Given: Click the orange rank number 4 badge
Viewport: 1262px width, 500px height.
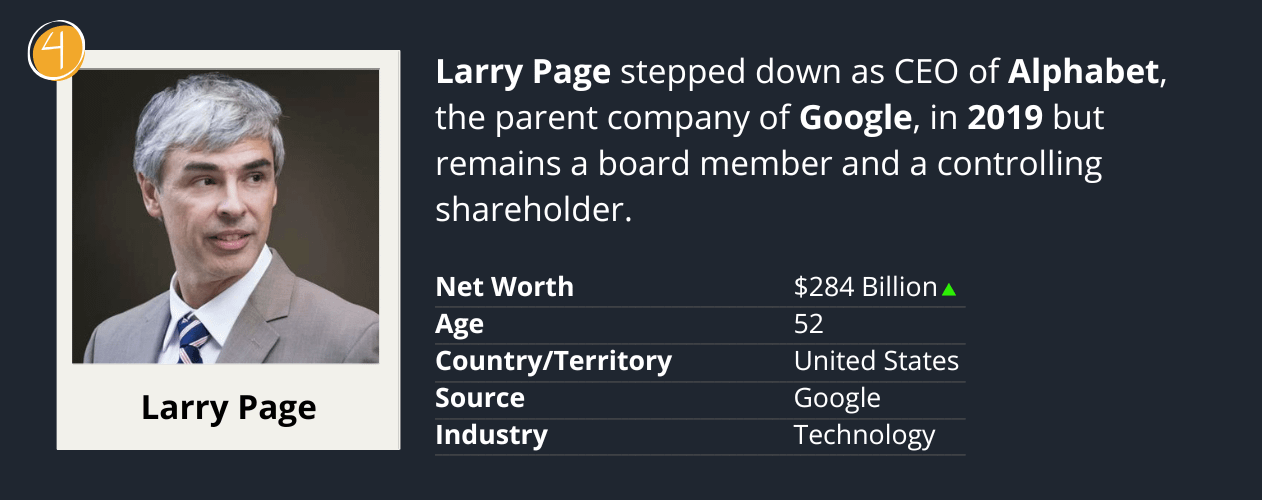Looking at the screenshot, I should pyautogui.click(x=57, y=50).
